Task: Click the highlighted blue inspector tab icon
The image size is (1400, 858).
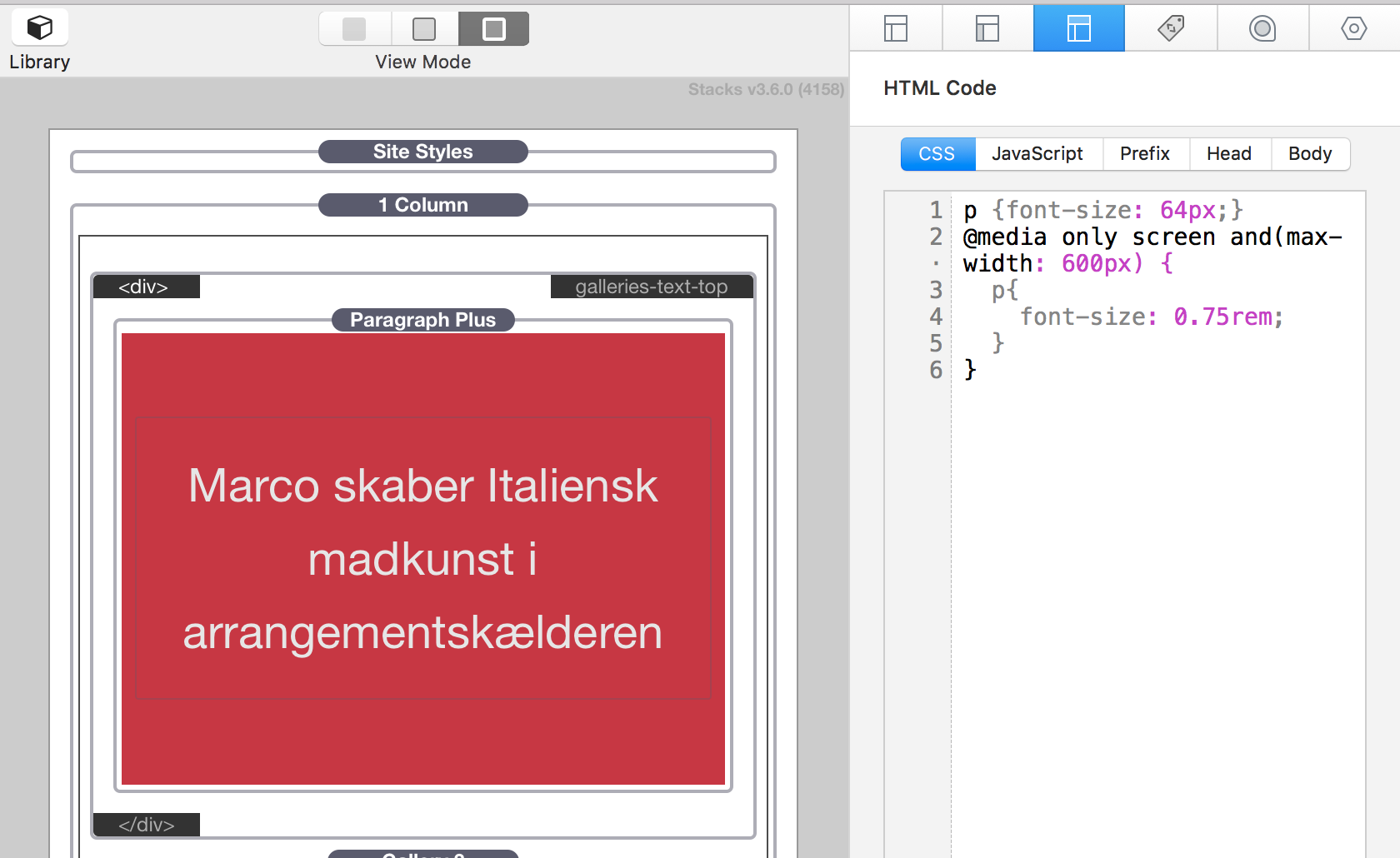Action: tap(1079, 28)
